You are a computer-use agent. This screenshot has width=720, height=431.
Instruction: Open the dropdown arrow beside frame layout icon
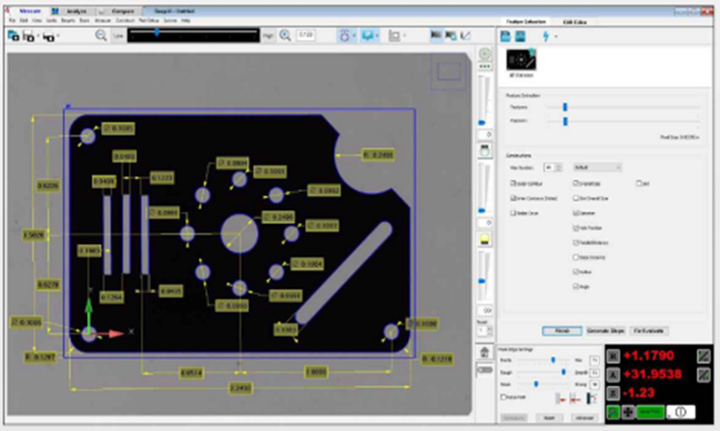click(405, 36)
